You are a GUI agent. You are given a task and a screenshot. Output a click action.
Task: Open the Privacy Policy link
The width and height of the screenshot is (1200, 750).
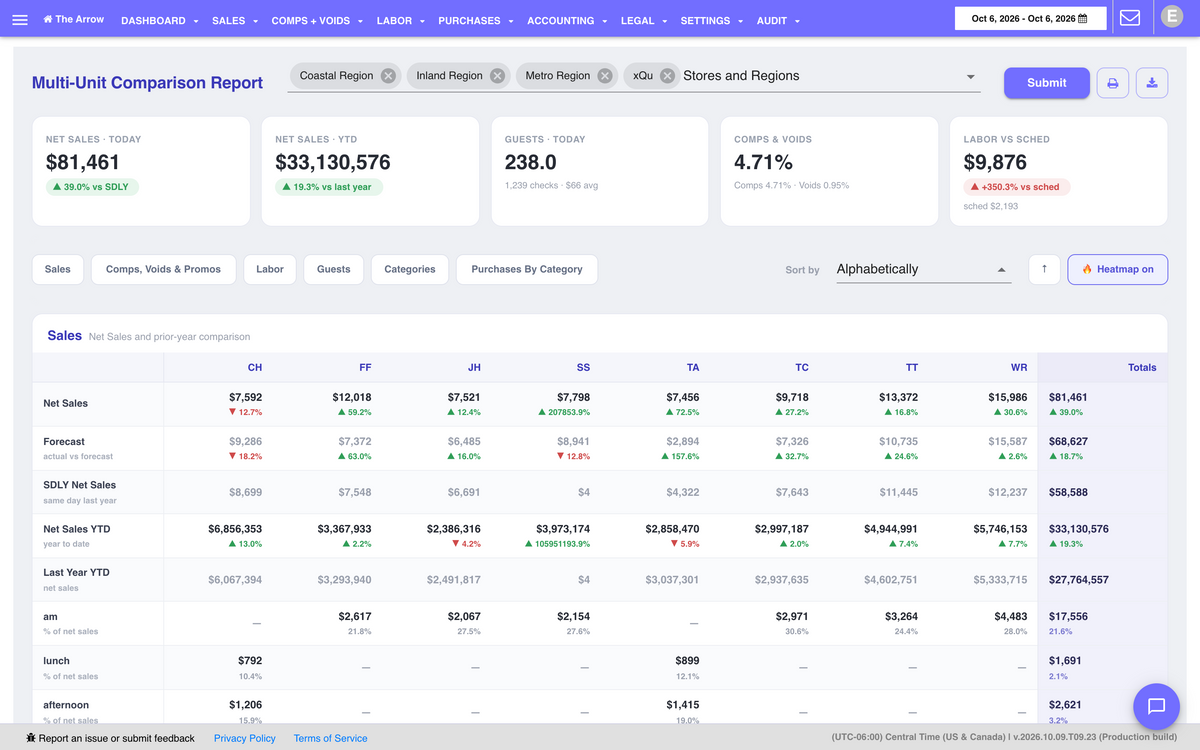coord(245,738)
